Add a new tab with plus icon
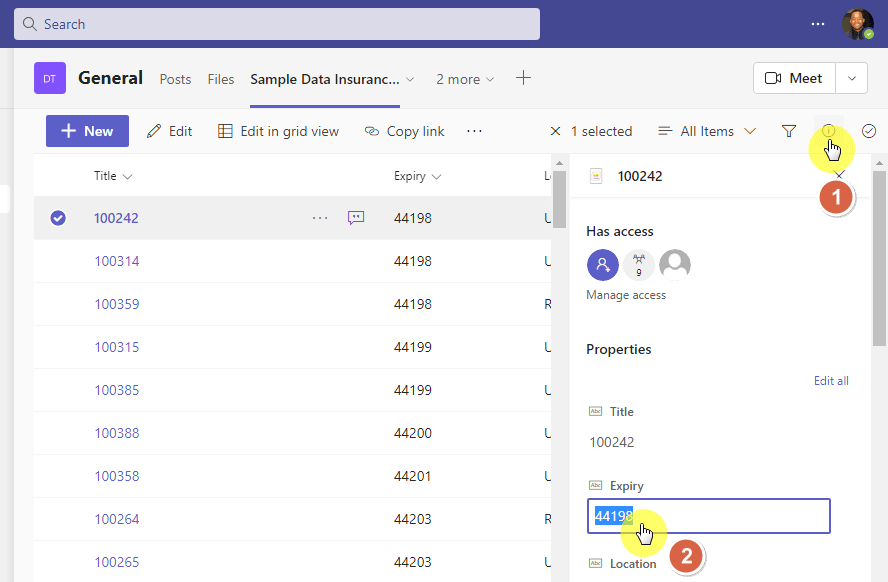Image resolution: width=888 pixels, height=582 pixels. click(523, 78)
